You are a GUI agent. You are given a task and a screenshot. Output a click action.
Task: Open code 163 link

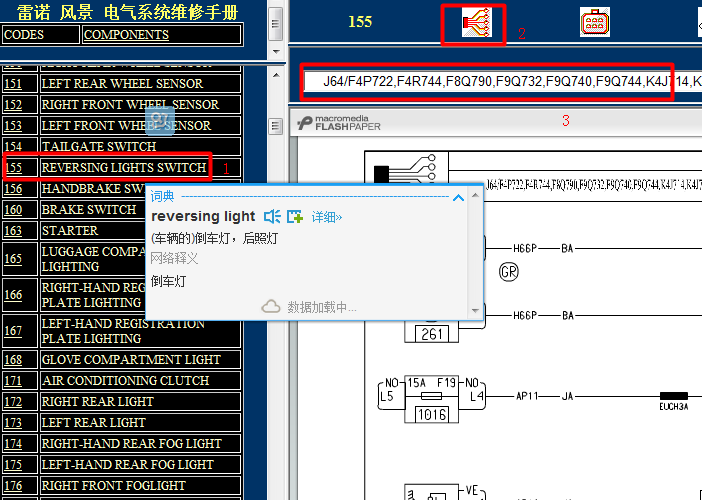[13, 231]
